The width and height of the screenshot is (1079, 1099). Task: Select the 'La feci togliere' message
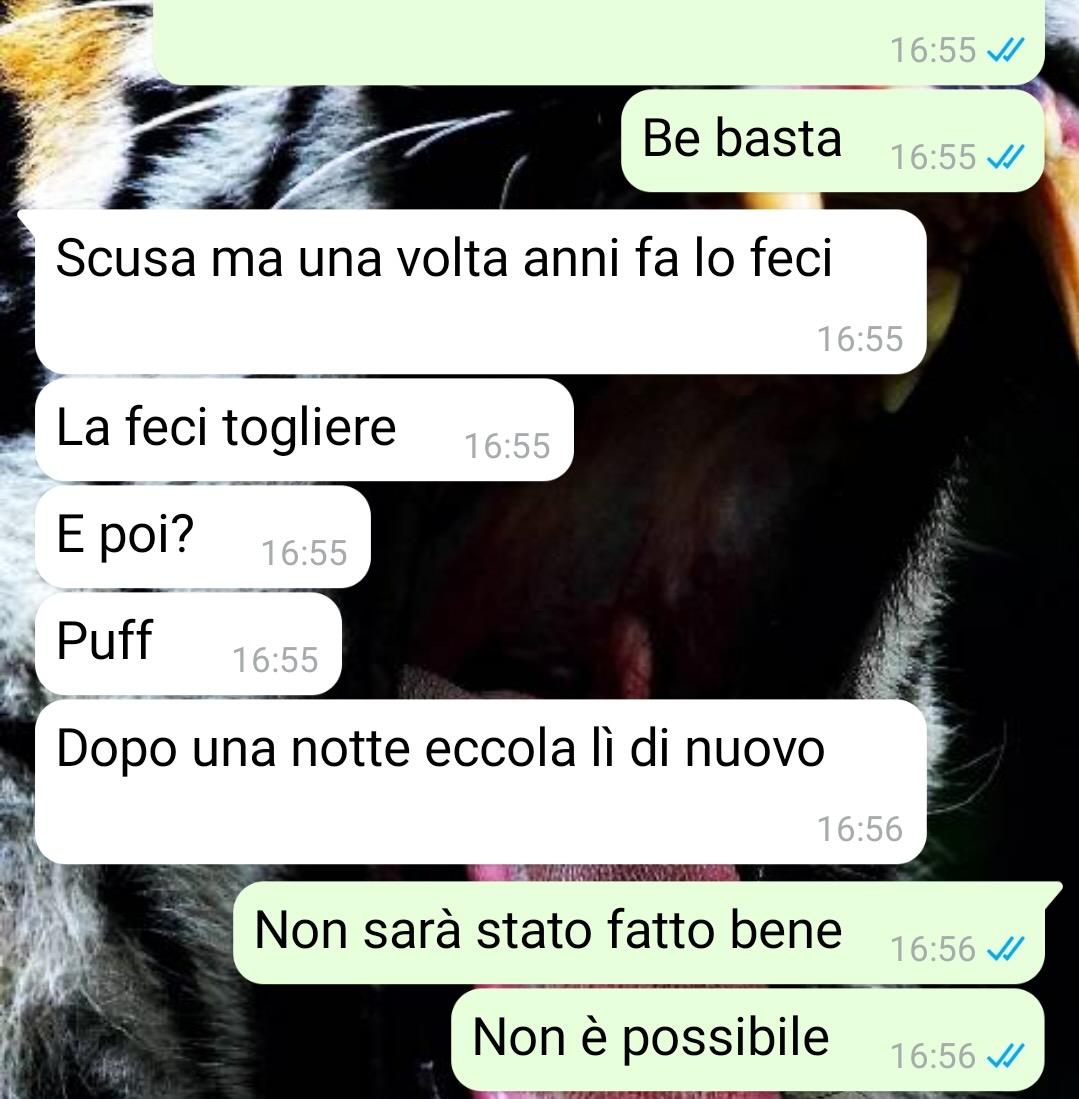[304, 430]
